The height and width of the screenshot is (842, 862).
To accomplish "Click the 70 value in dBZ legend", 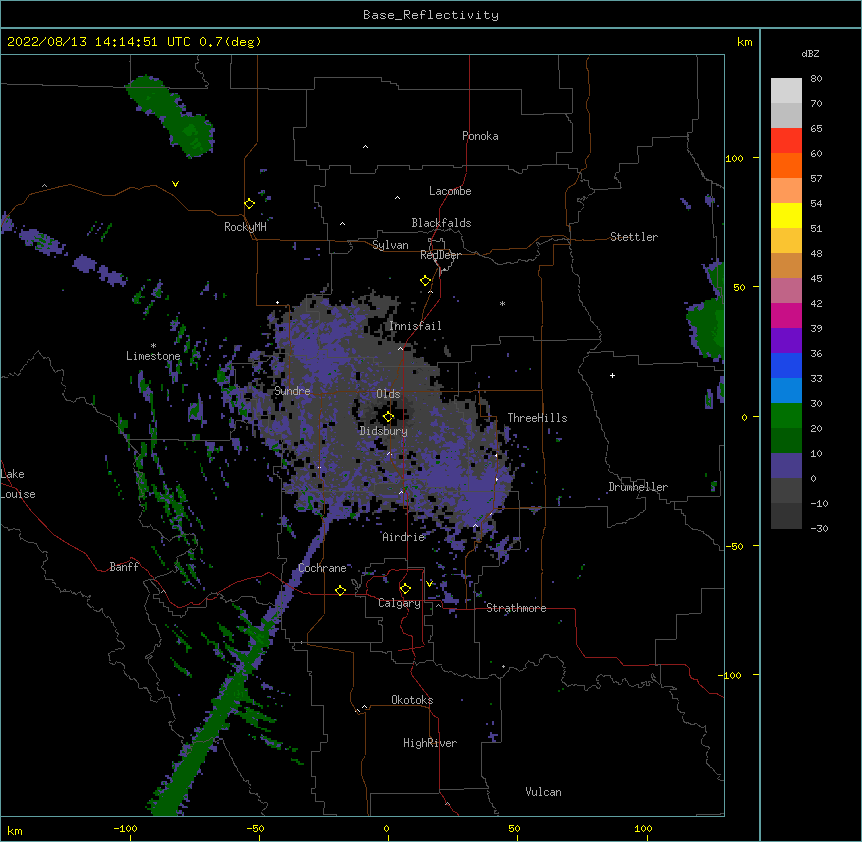I will click(816, 103).
